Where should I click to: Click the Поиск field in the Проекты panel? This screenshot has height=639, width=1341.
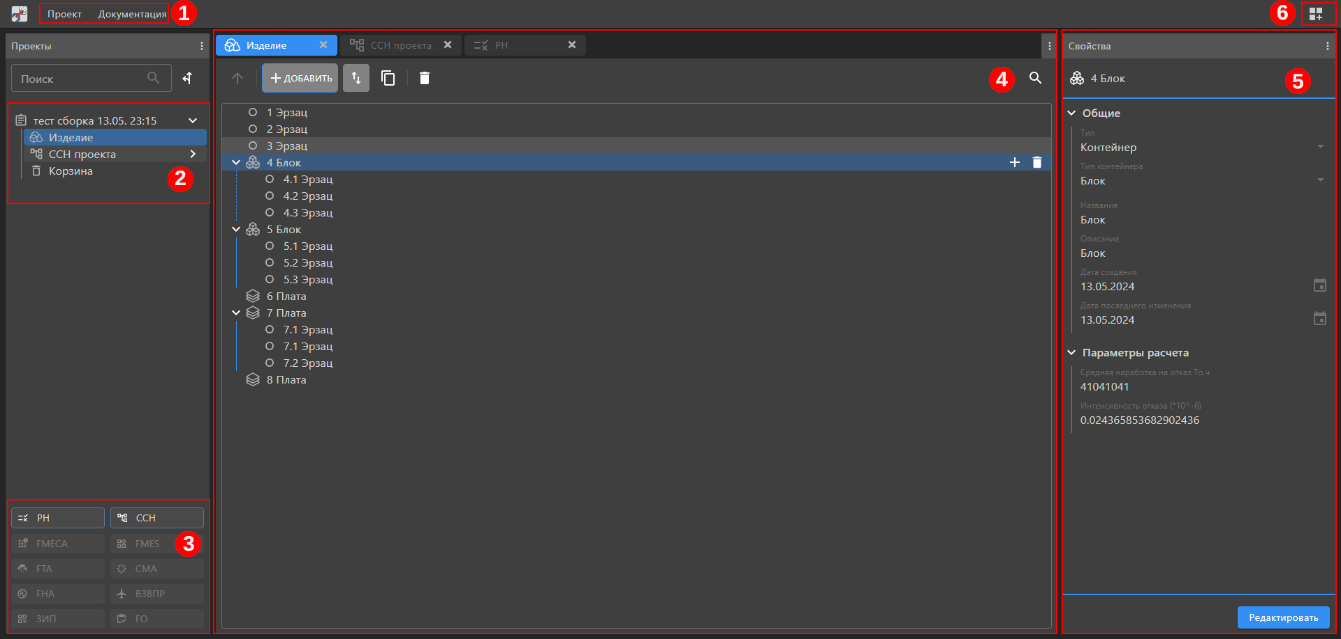80,78
